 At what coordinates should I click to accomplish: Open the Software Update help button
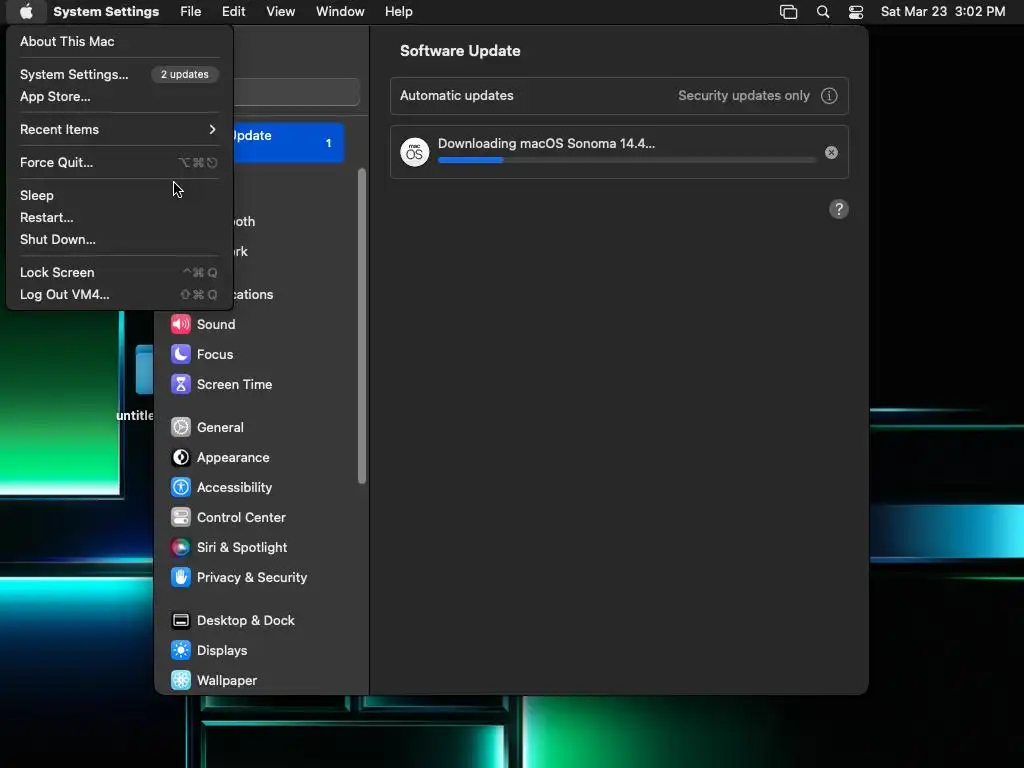[839, 210]
